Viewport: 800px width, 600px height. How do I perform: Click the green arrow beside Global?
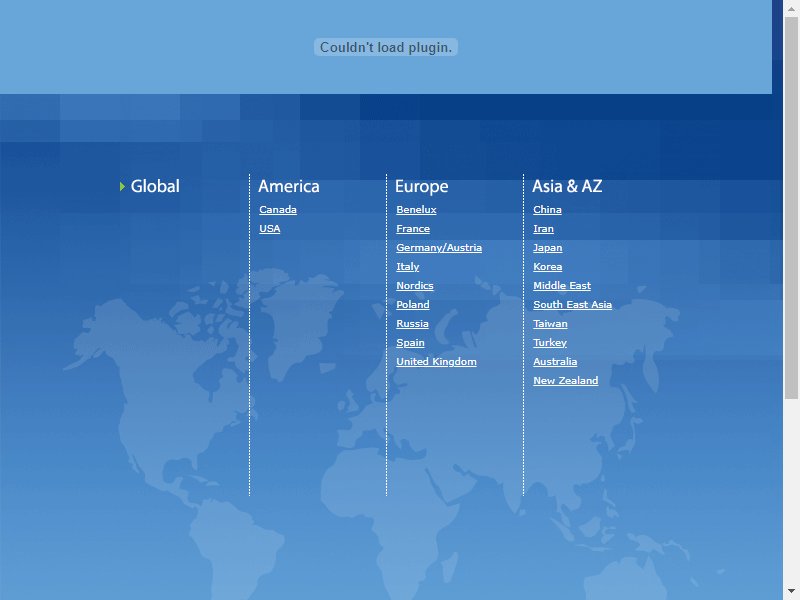(x=122, y=187)
